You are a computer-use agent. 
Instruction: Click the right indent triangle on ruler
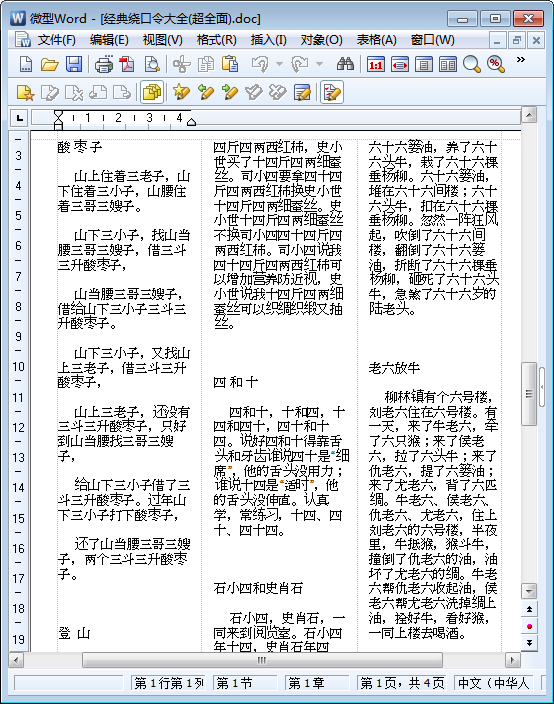coord(191,122)
